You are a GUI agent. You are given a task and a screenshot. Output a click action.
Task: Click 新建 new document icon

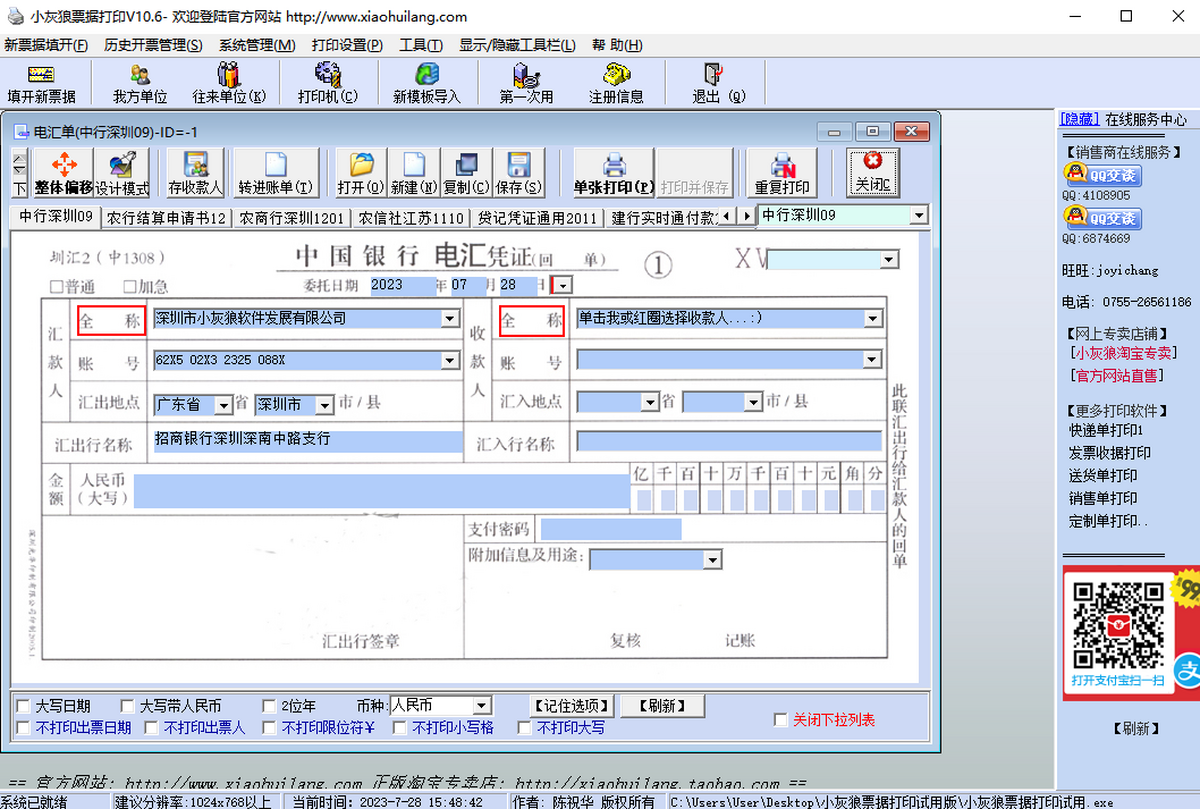[413, 174]
